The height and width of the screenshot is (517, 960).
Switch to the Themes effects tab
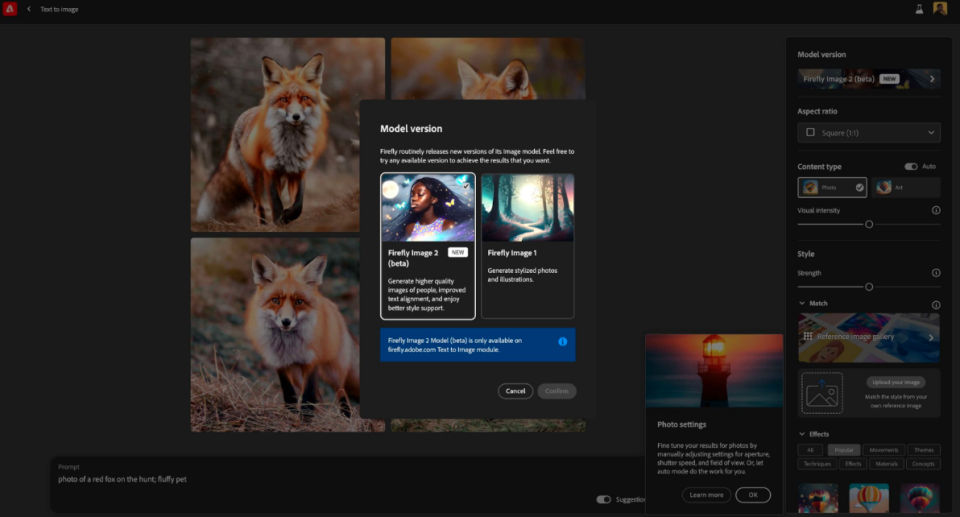(x=924, y=450)
